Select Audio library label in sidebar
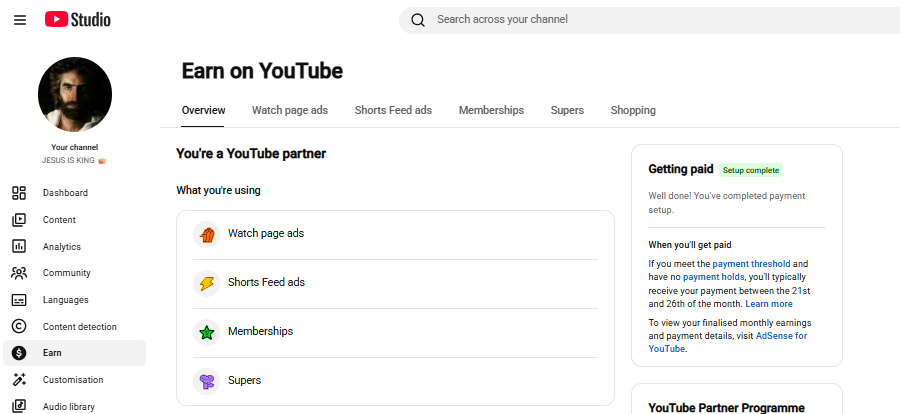This screenshot has height=414, width=900. (69, 407)
